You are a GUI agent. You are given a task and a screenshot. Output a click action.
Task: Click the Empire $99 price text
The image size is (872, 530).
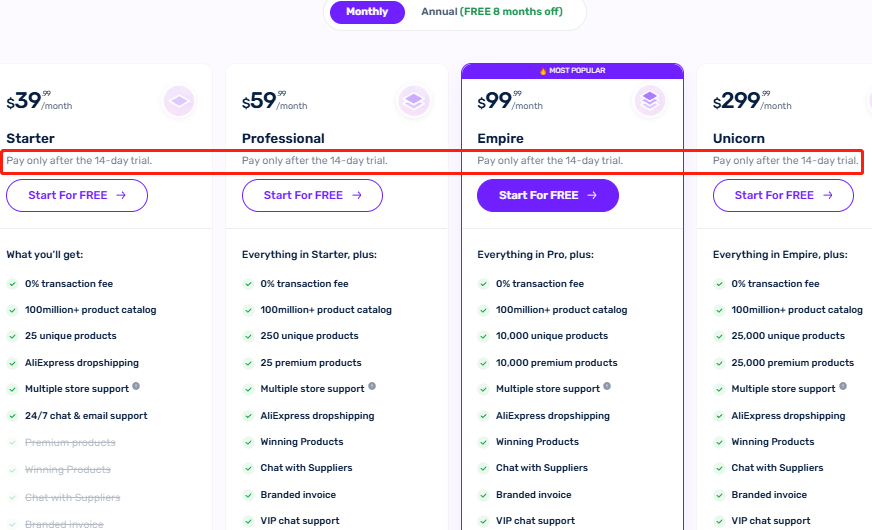[x=499, y=100]
